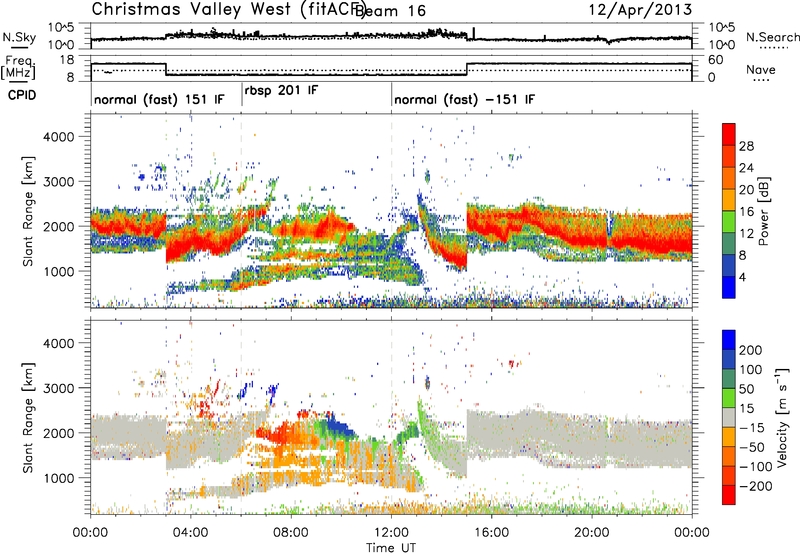
Task: Click the '1000' tick on the velocity panel
Action: point(58,478)
